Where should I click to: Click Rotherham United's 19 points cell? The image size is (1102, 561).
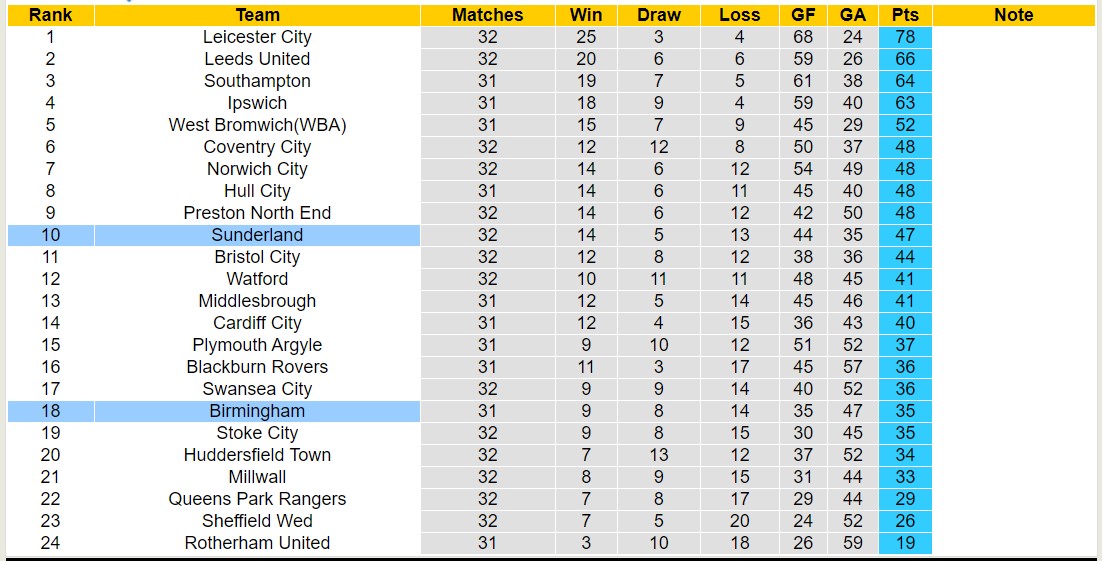(x=905, y=543)
